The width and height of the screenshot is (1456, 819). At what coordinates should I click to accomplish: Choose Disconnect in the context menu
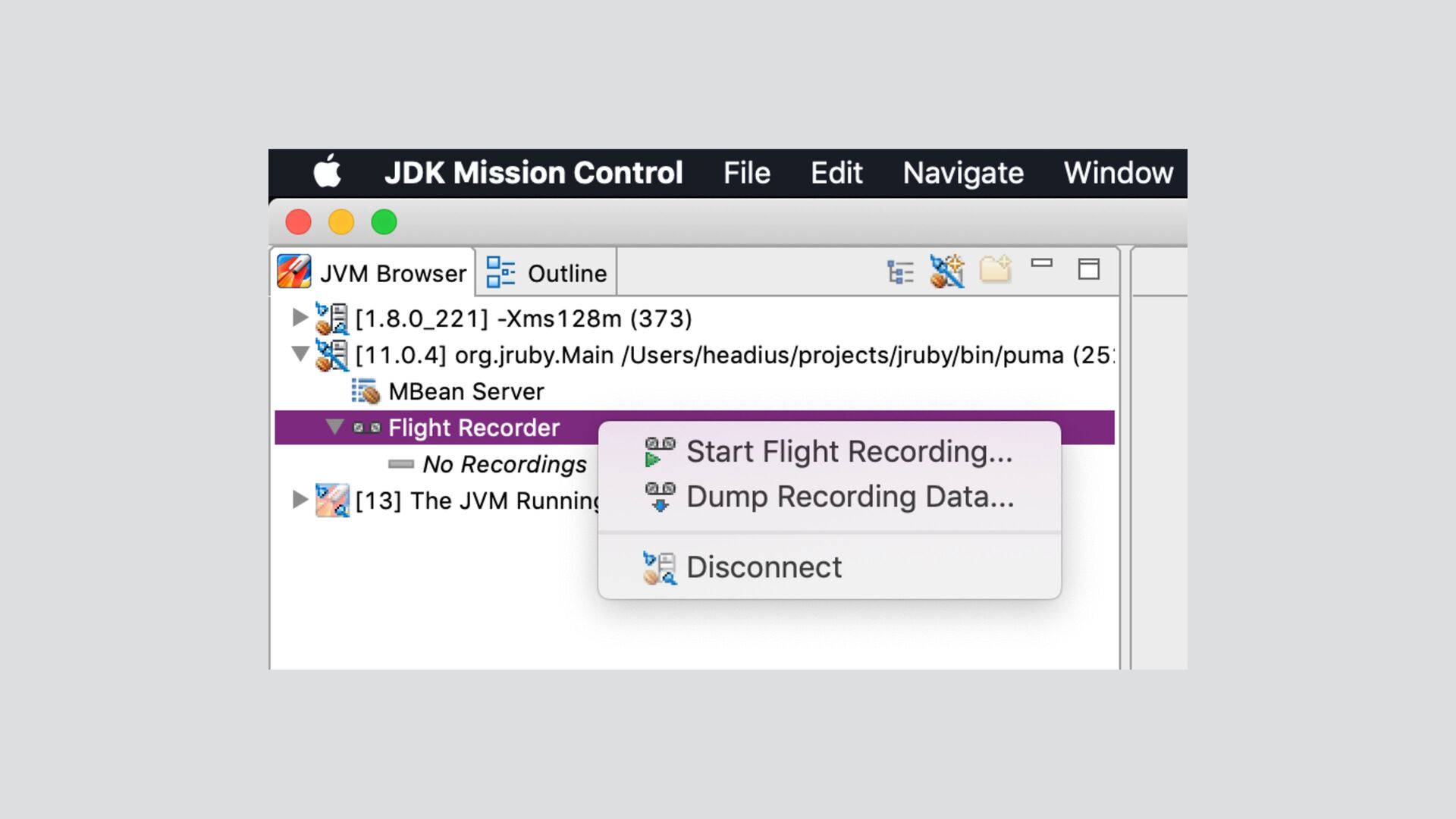click(x=764, y=568)
